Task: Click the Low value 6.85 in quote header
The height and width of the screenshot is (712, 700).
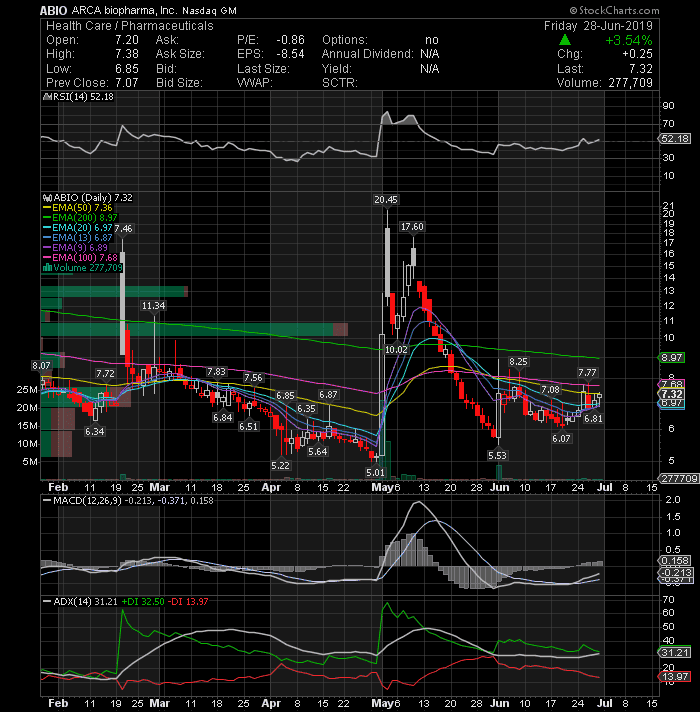Action: click(127, 69)
